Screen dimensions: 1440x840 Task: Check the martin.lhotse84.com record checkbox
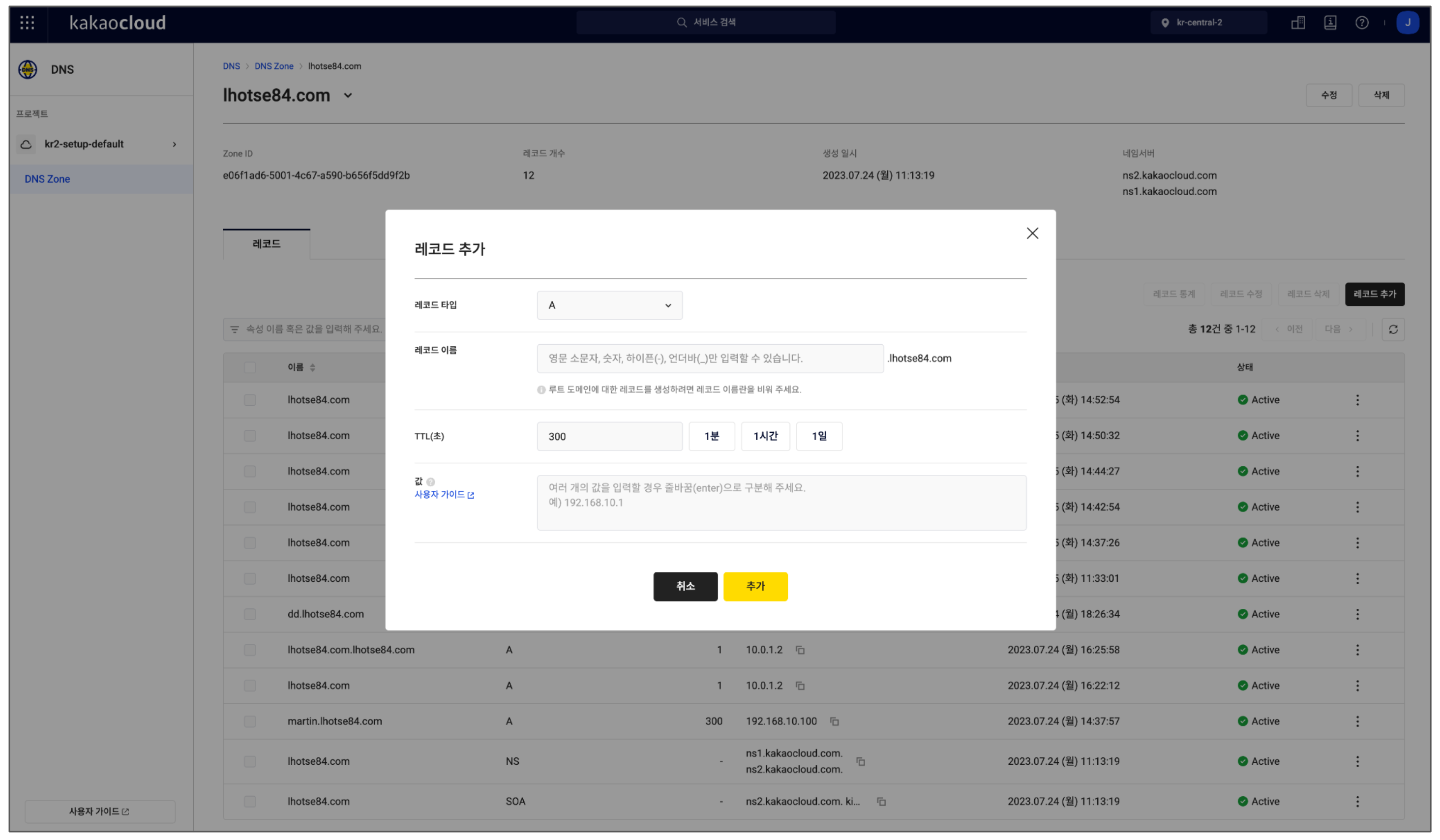tap(250, 721)
